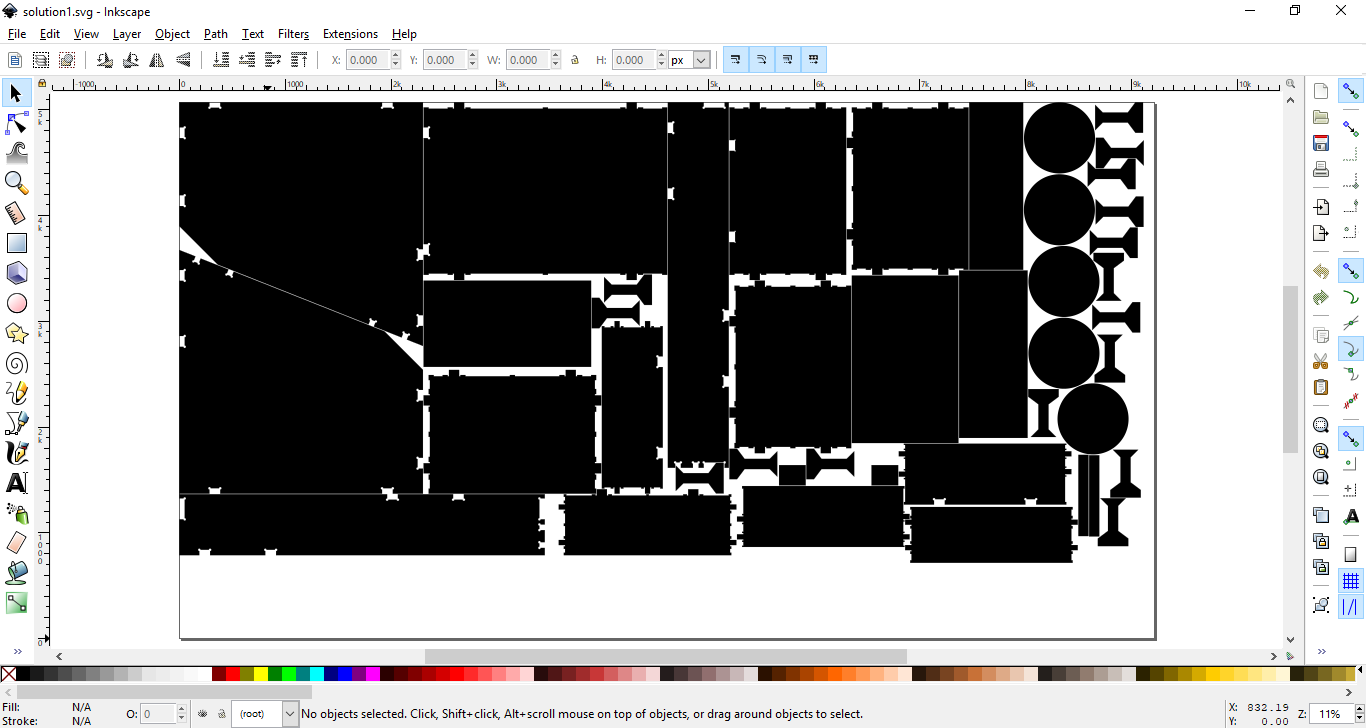Pick the yellow color swatch in palette
The height and width of the screenshot is (728, 1366).
tap(261, 674)
